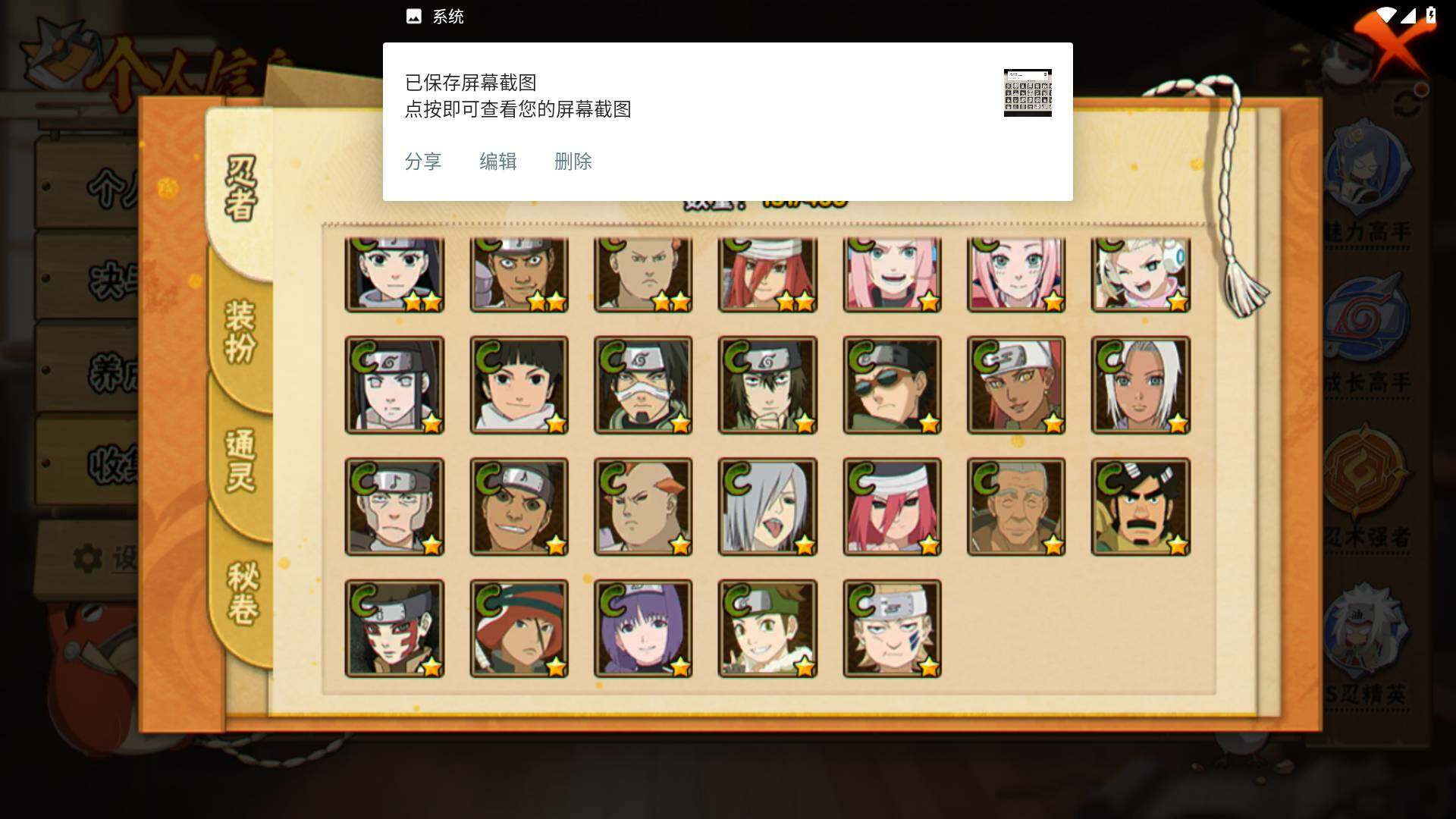Select the red face-paint ninja portrait

(x=394, y=629)
